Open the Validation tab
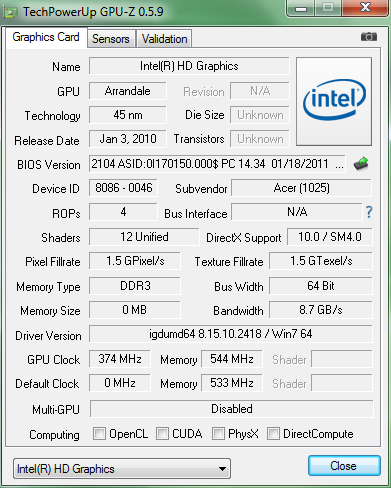Image resolution: width=391 pixels, height=488 pixels. 164,39
